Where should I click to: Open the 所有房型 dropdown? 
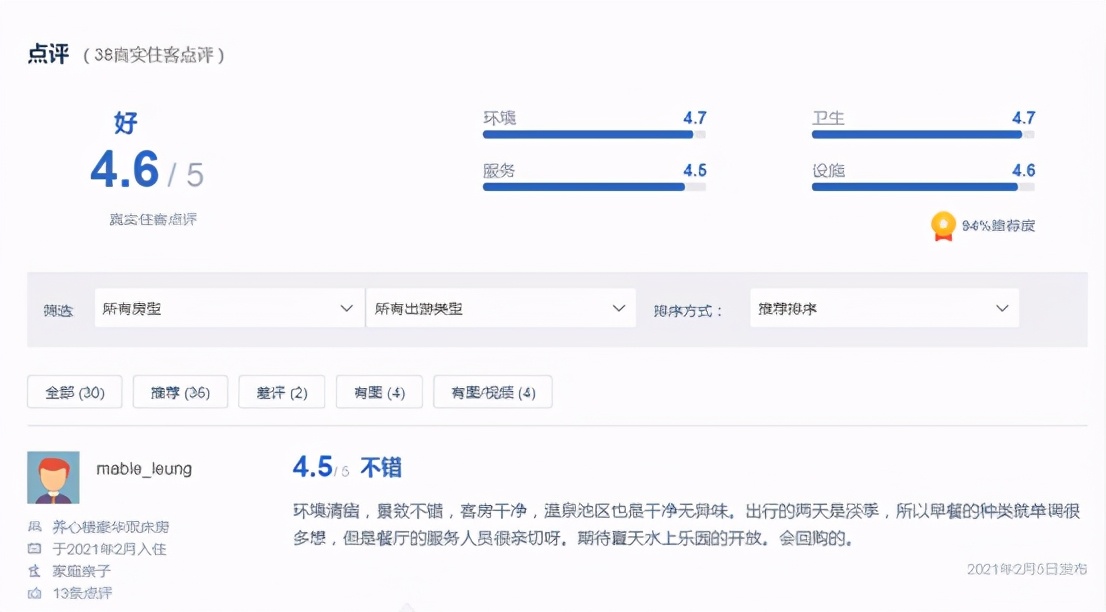(227, 308)
